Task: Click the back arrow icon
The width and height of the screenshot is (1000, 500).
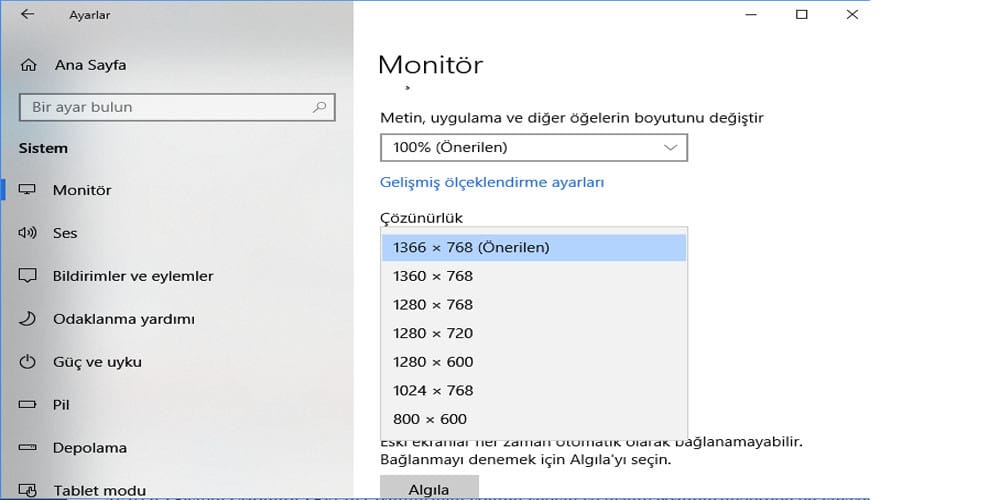Action: [27, 15]
